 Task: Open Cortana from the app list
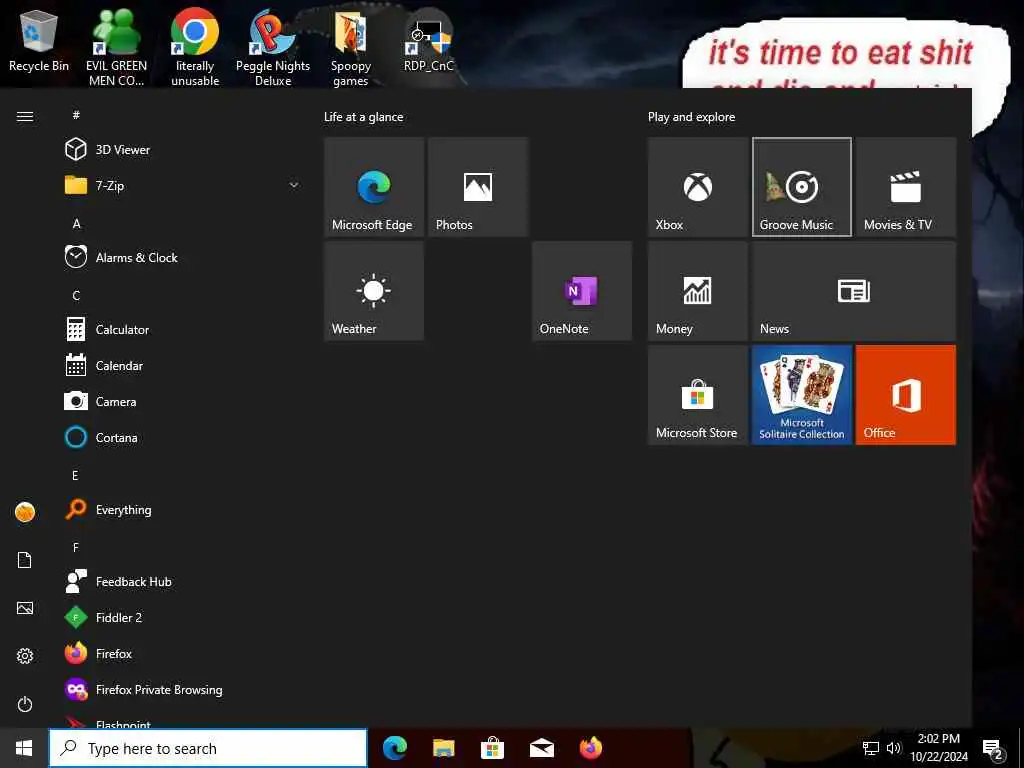[183, 438]
